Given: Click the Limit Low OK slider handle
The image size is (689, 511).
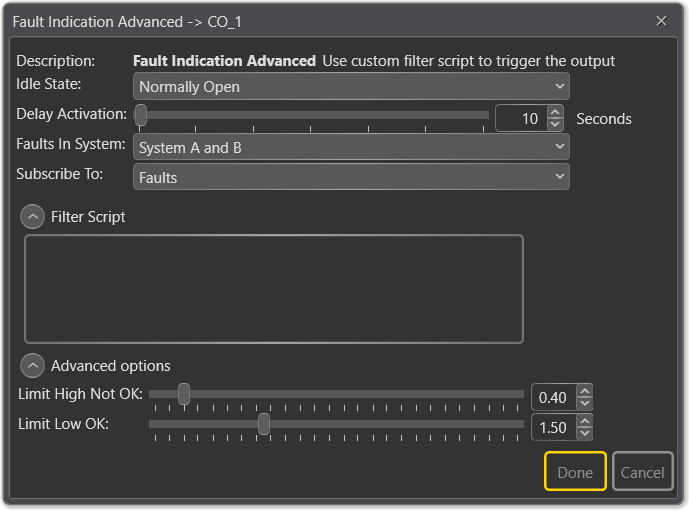Looking at the screenshot, I should click(x=264, y=424).
